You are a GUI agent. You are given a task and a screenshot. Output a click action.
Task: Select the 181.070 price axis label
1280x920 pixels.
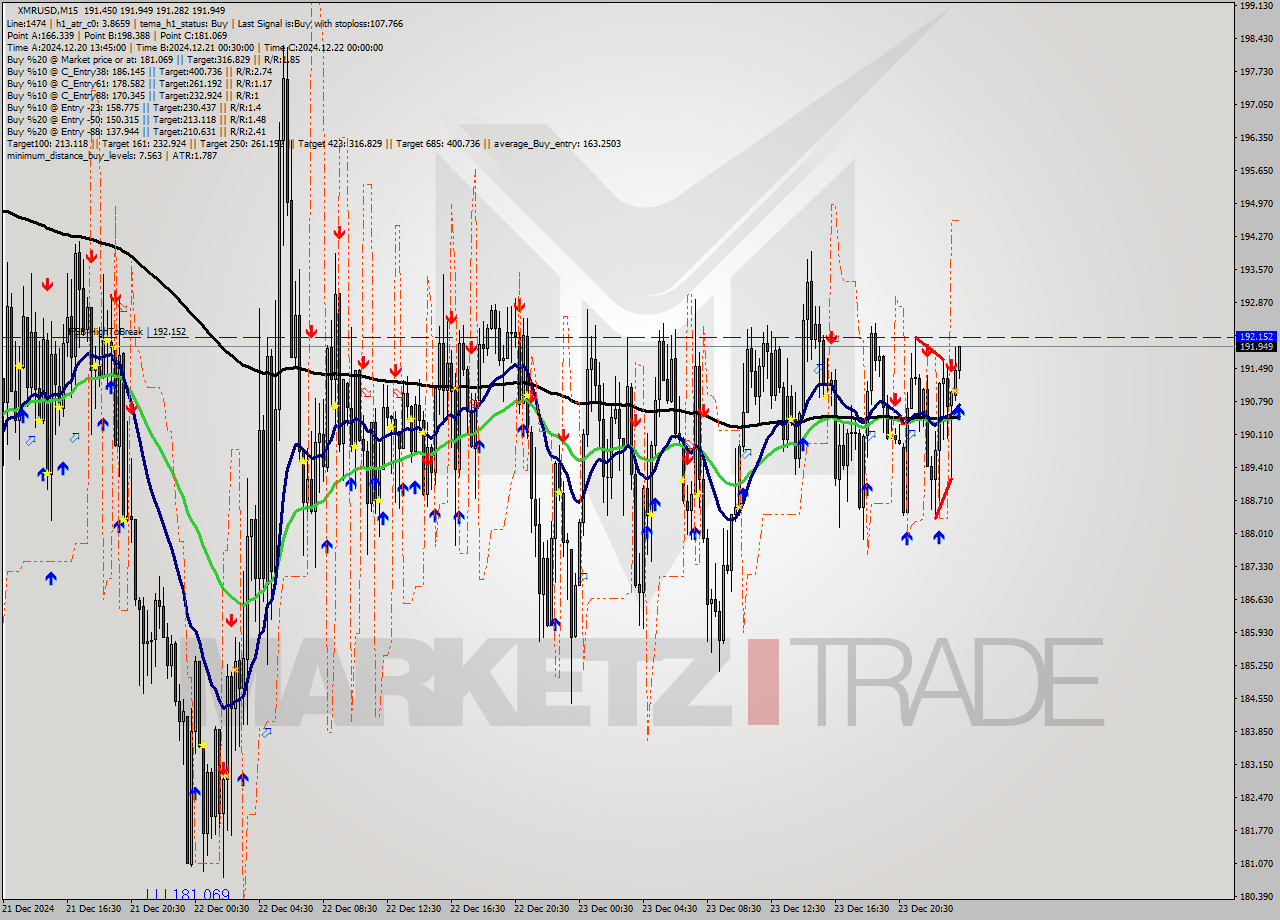(x=1255, y=863)
